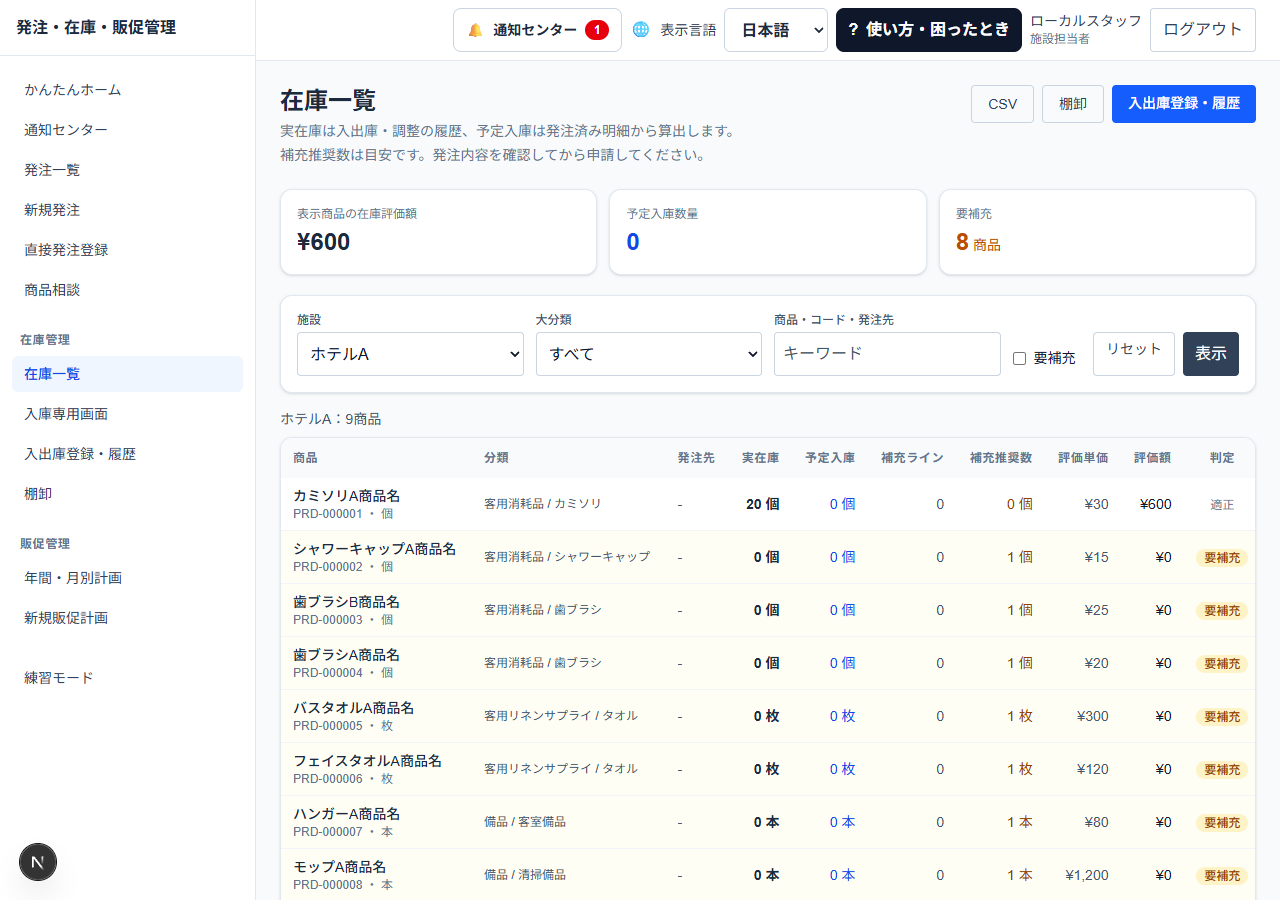The width and height of the screenshot is (1280, 900).
Task: Select フェイスタオルA商品名 row
Action: coord(767,769)
